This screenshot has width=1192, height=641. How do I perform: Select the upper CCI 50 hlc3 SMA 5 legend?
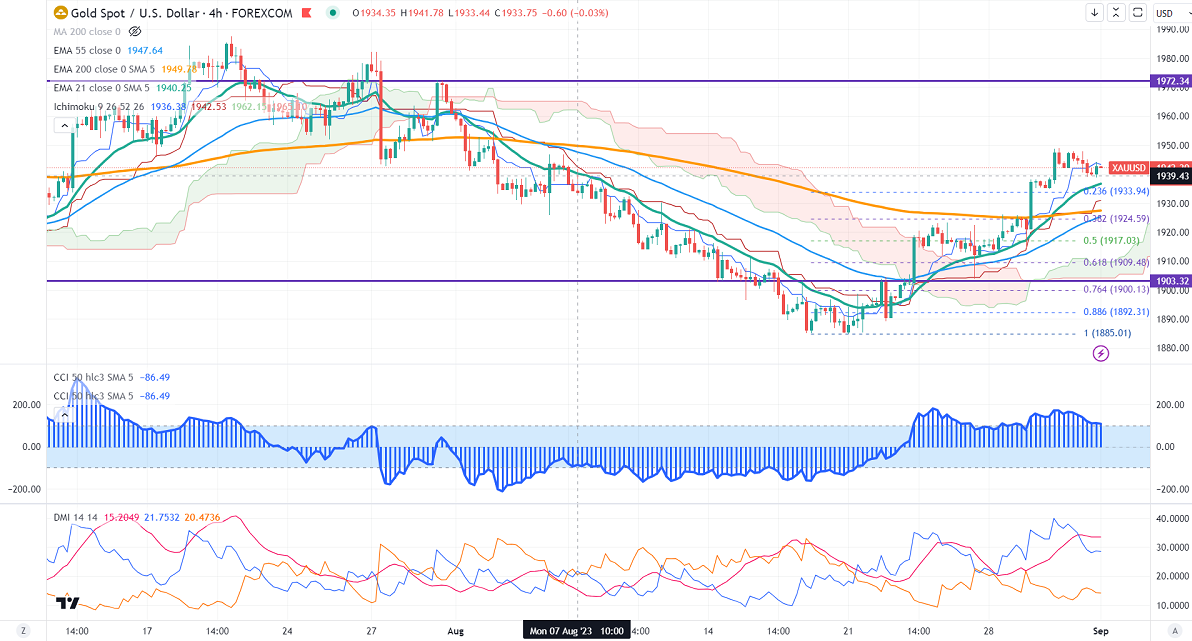pyautogui.click(x=93, y=377)
